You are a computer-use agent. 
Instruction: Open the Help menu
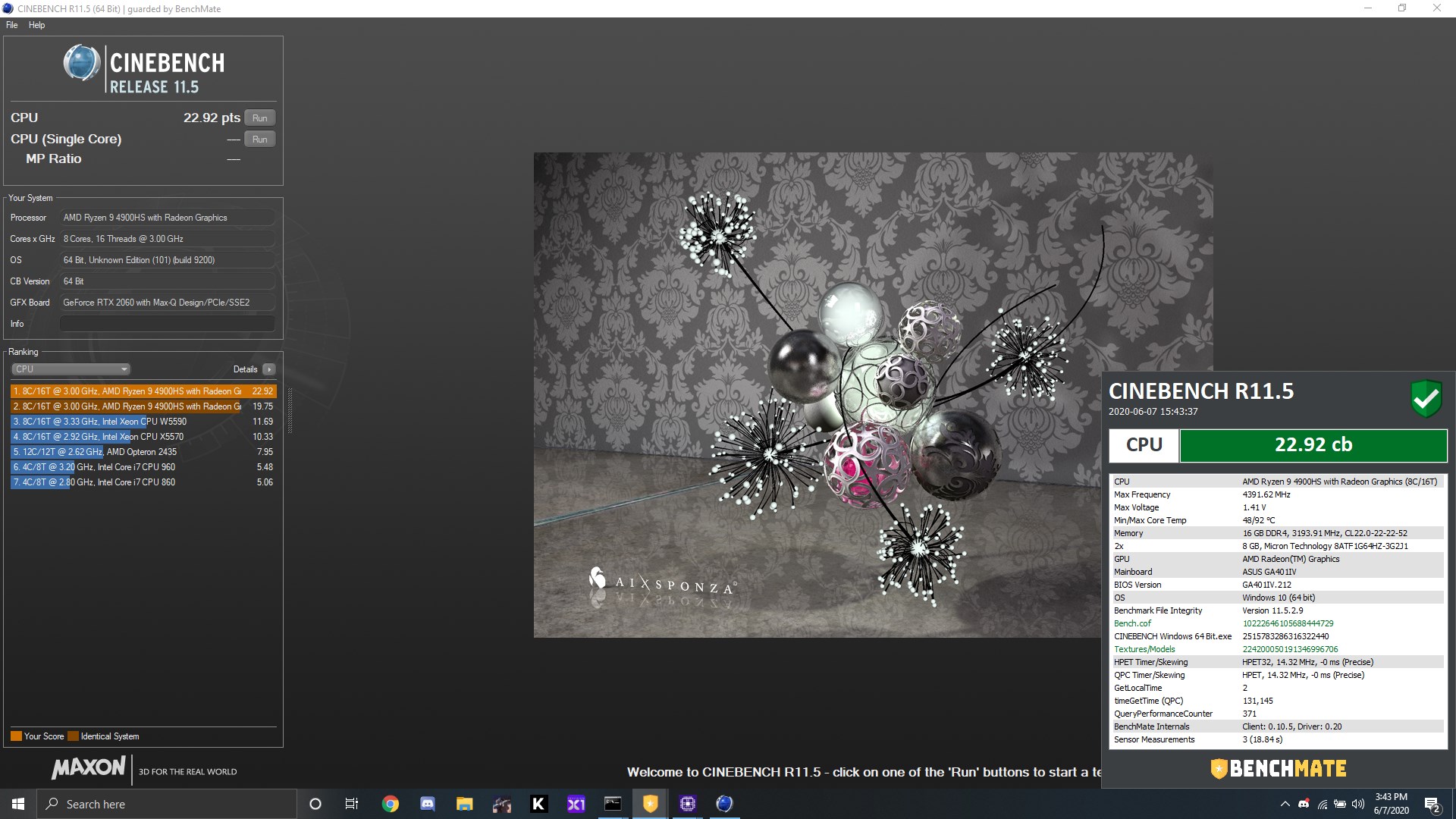tap(36, 25)
